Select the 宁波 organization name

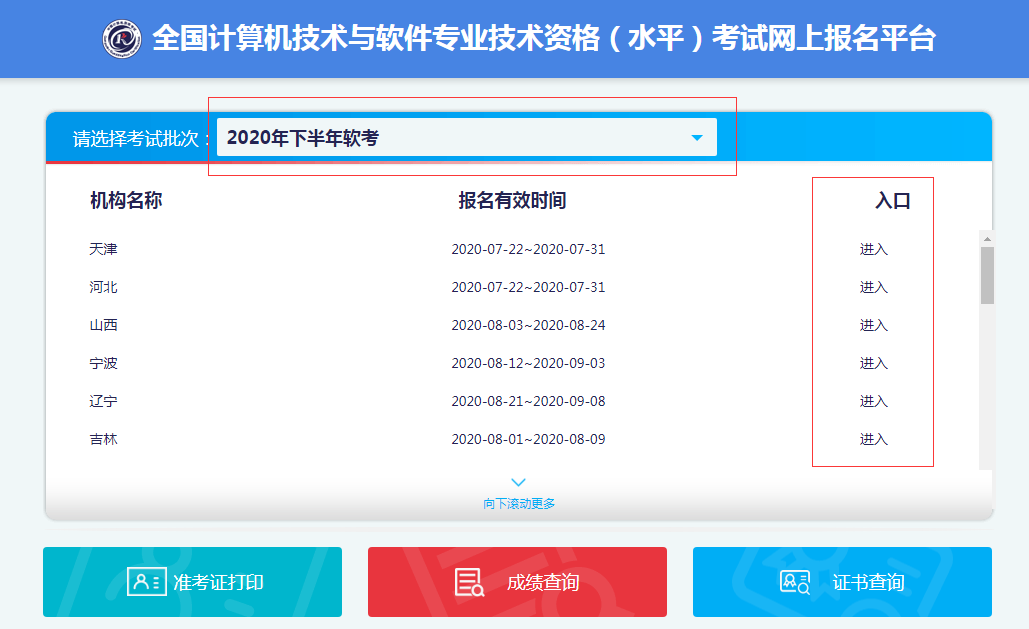(104, 364)
